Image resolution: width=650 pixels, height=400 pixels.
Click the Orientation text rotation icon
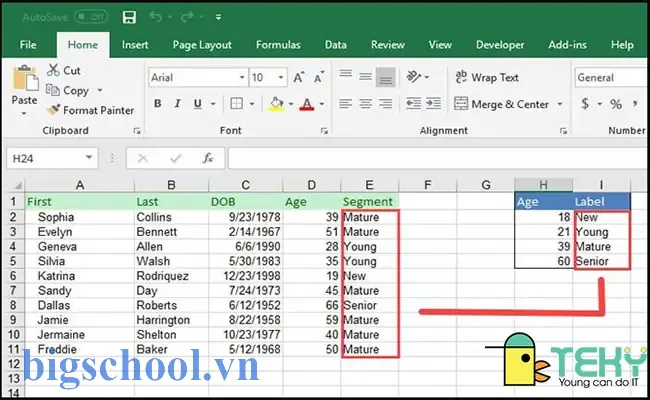[414, 77]
